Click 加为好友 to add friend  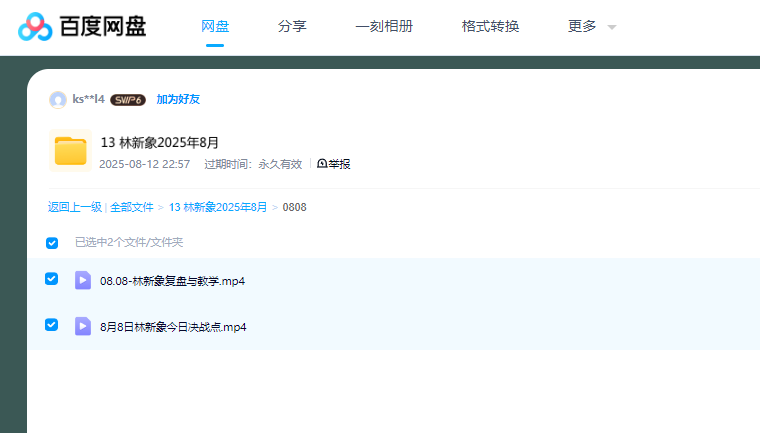point(178,99)
